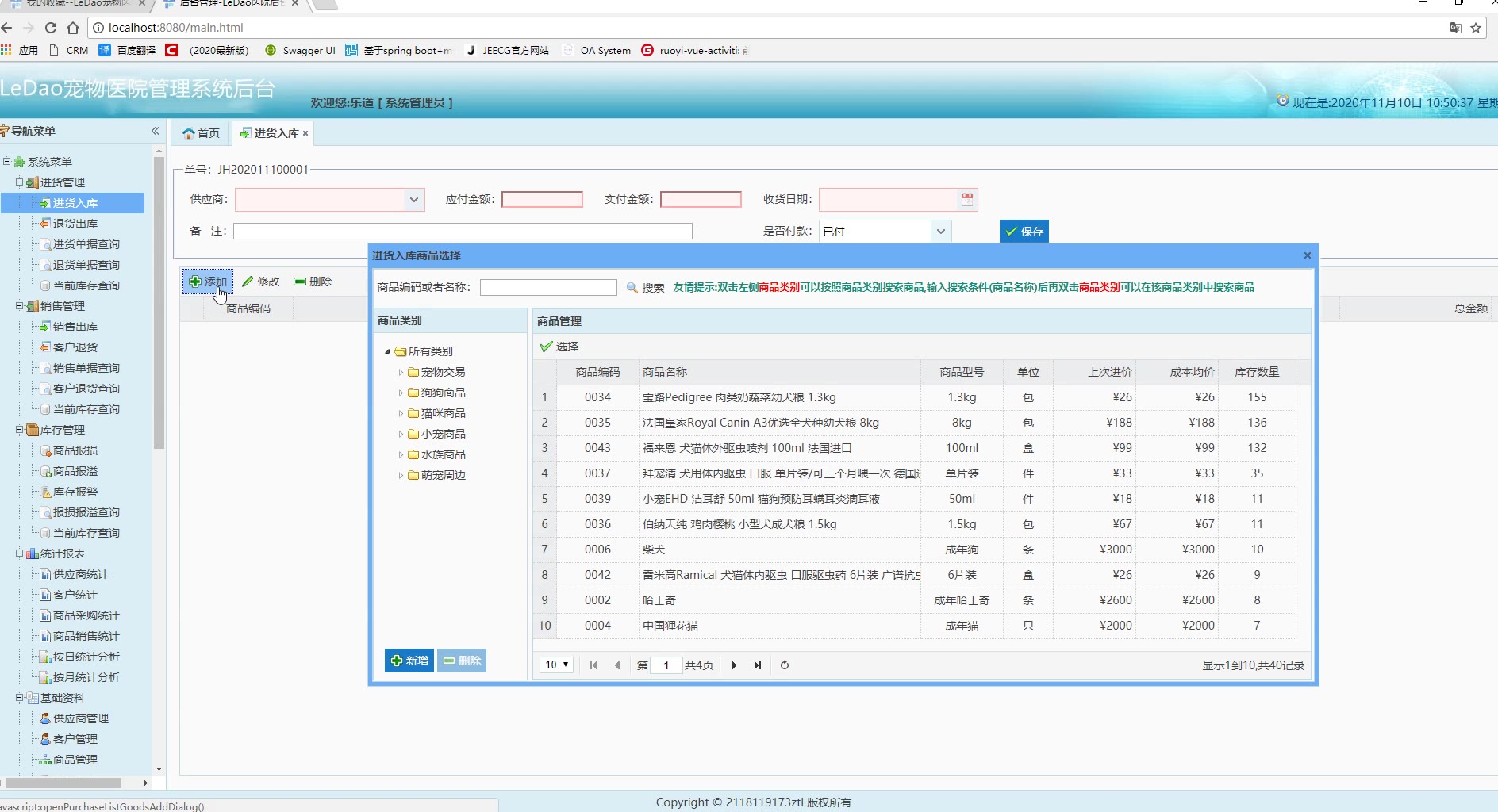This screenshot has height=812, width=1498.
Task: Collapse the 所有类别 tree root
Action: tap(388, 351)
